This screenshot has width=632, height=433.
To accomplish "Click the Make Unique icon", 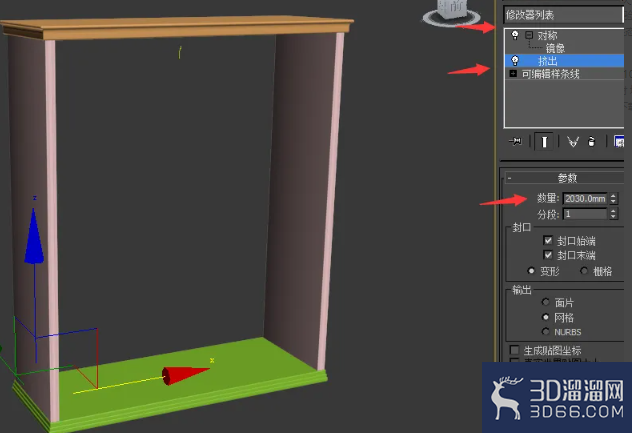I will point(573,142).
